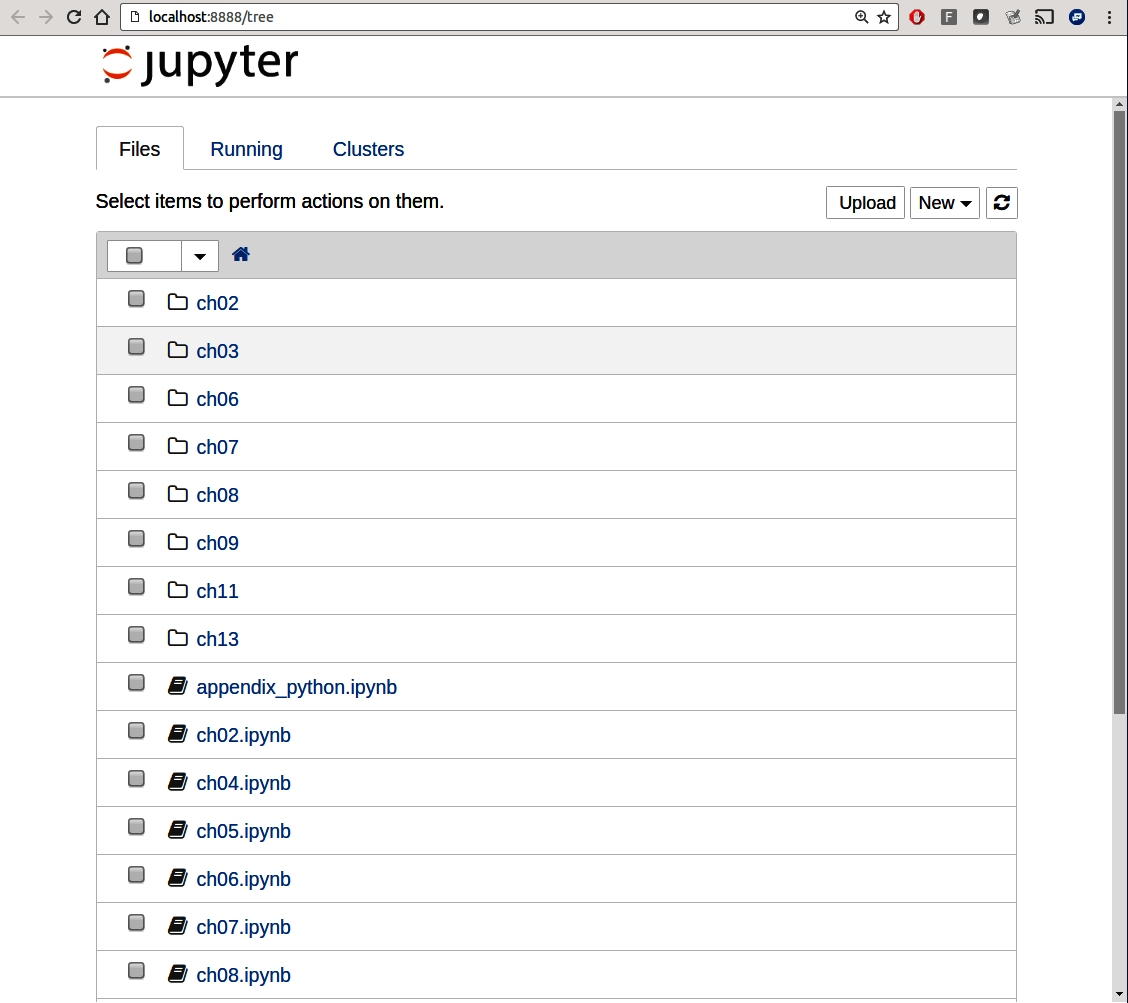Switch to the Running tab

[246, 149]
